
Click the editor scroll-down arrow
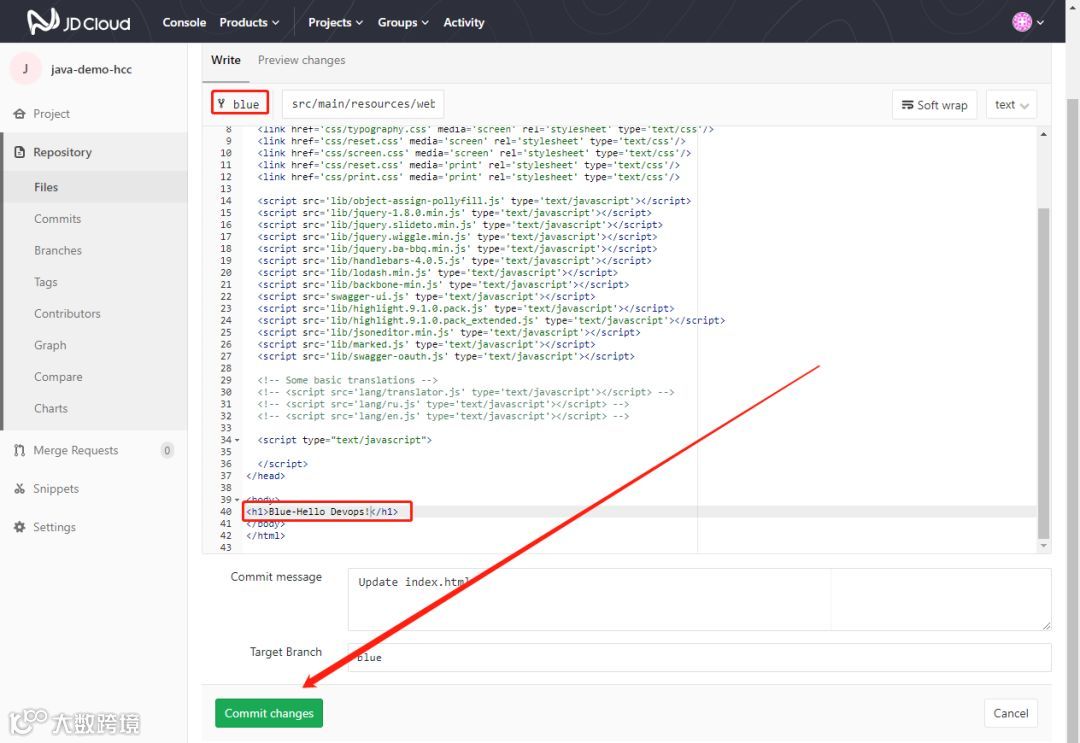click(x=1043, y=545)
